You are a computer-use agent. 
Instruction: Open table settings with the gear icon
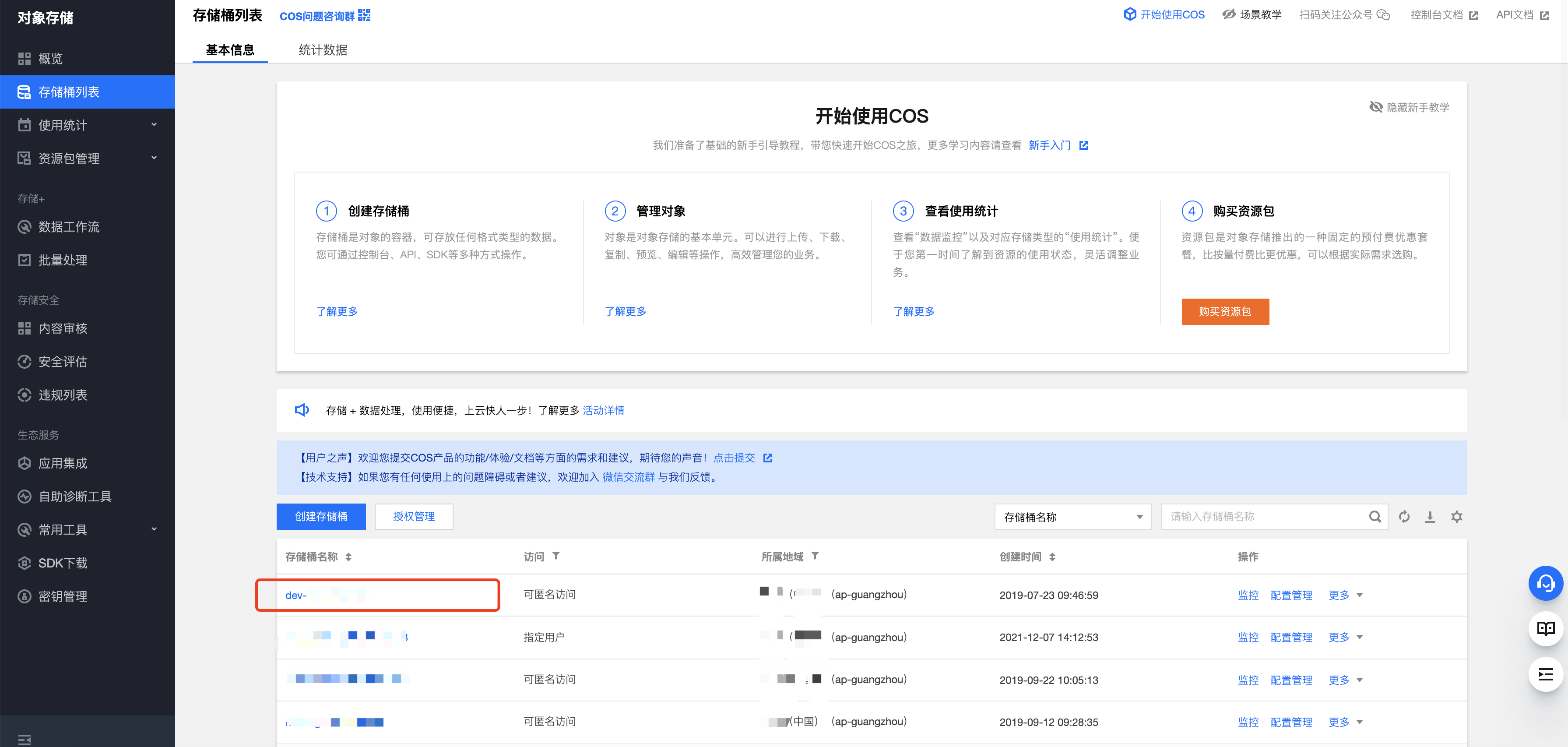(x=1456, y=516)
